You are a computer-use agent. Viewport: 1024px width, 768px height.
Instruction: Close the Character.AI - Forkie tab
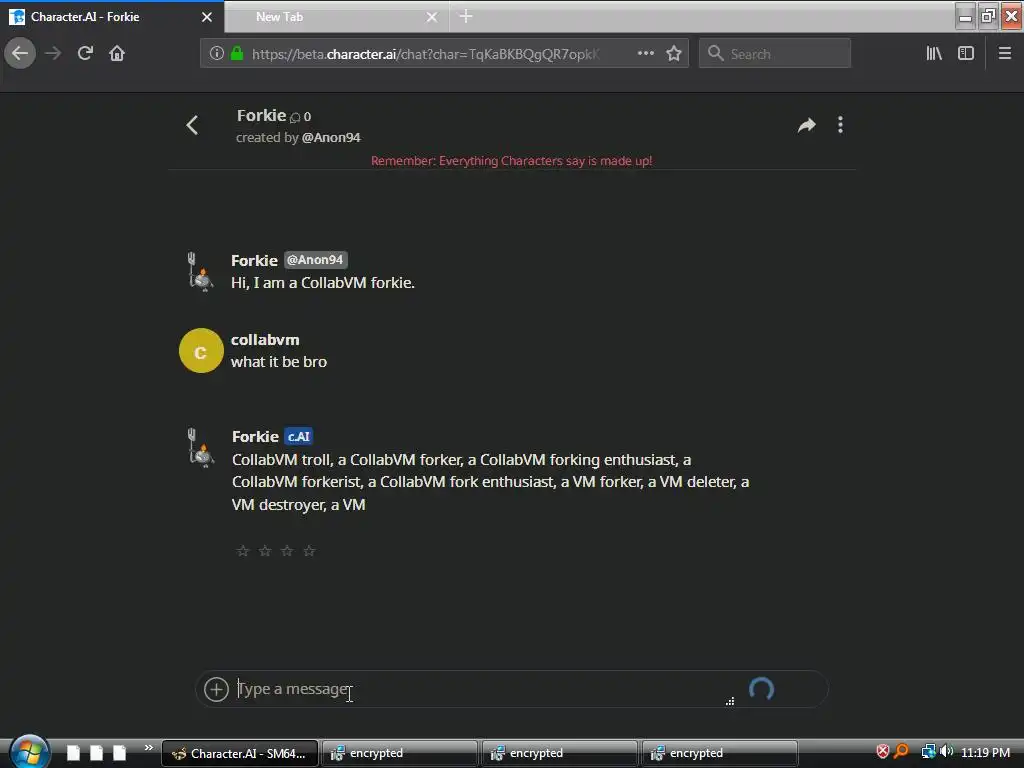[207, 17]
